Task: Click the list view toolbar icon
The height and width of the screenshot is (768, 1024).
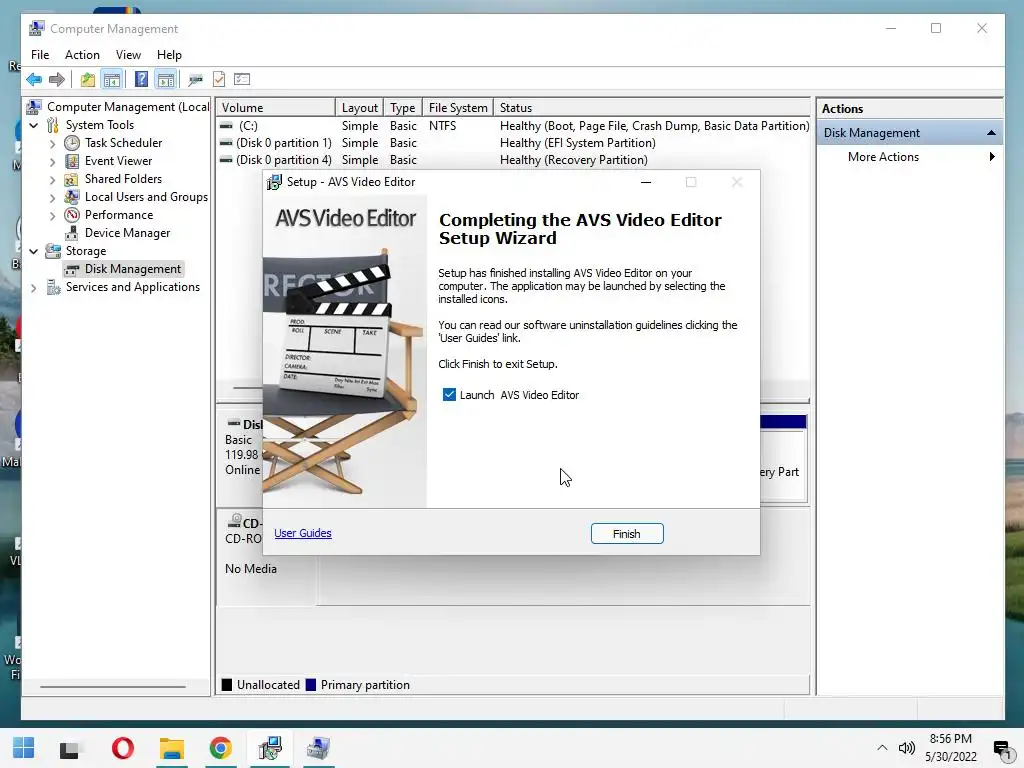Action: click(242, 79)
